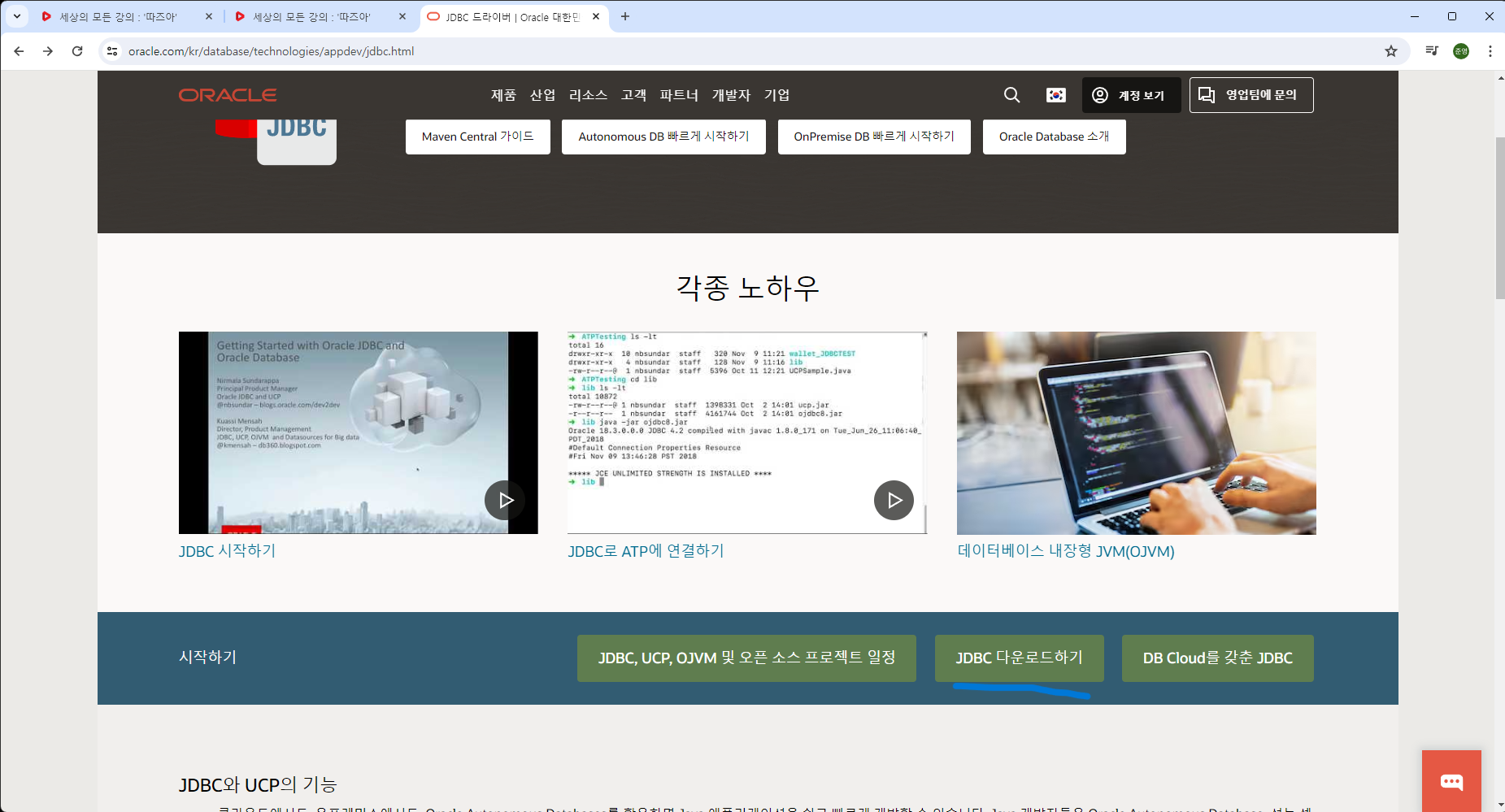Viewport: 1505px width, 812px height.
Task: Open the site information icon in address bar
Action: (112, 51)
